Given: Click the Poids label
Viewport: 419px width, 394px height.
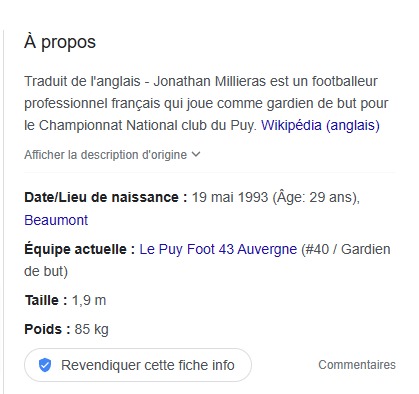Looking at the screenshot, I should (x=47, y=329).
